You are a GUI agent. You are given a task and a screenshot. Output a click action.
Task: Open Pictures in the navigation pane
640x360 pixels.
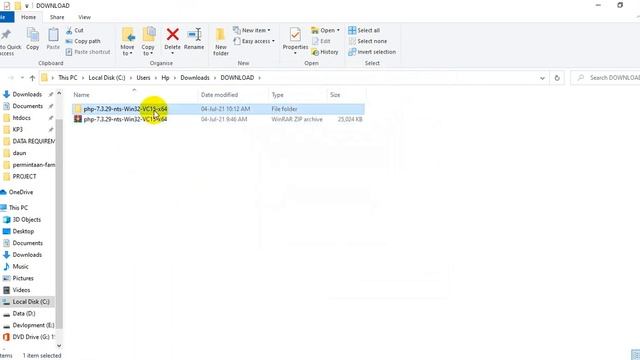click(x=23, y=278)
